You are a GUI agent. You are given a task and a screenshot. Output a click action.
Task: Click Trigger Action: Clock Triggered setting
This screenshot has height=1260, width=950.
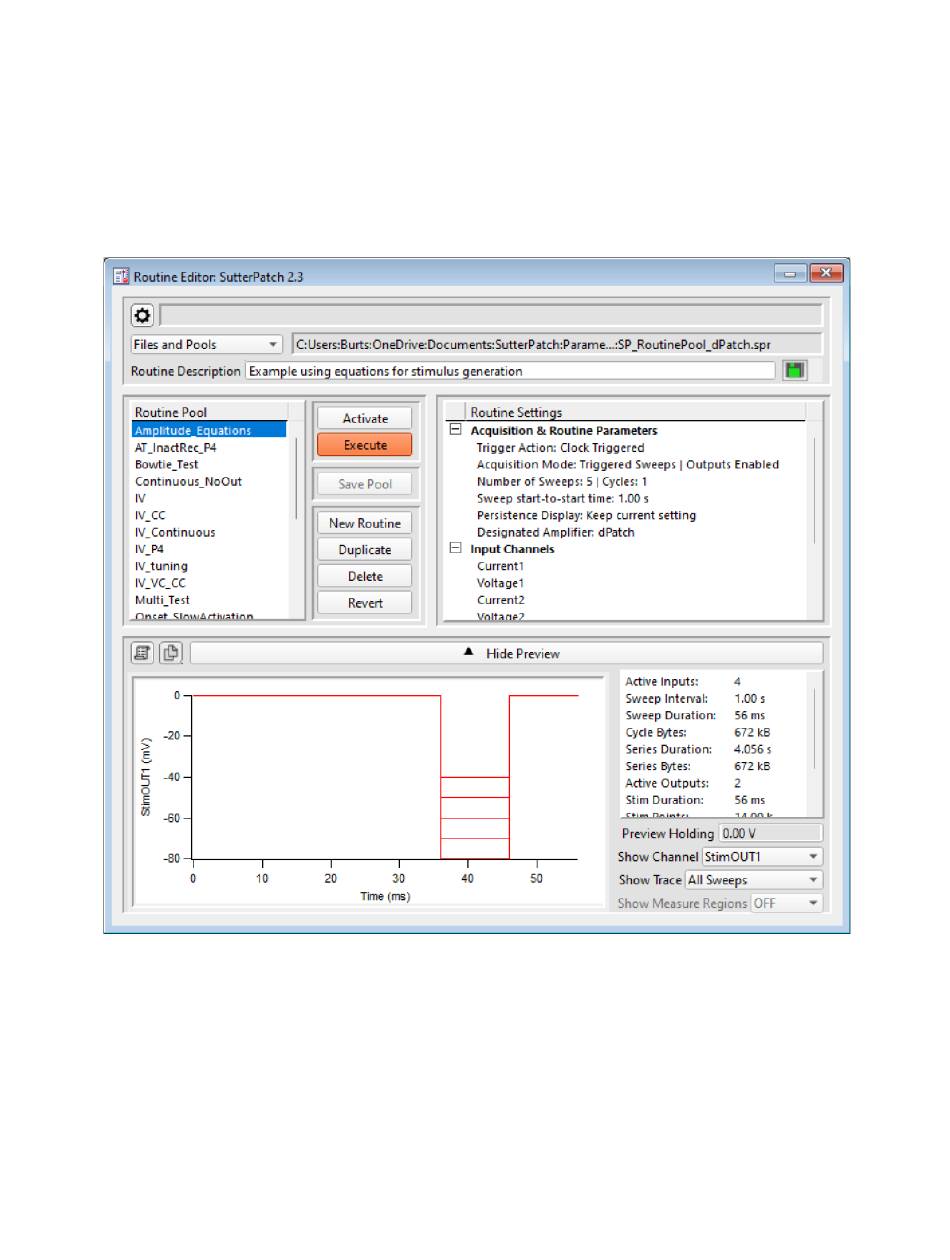tap(561, 447)
